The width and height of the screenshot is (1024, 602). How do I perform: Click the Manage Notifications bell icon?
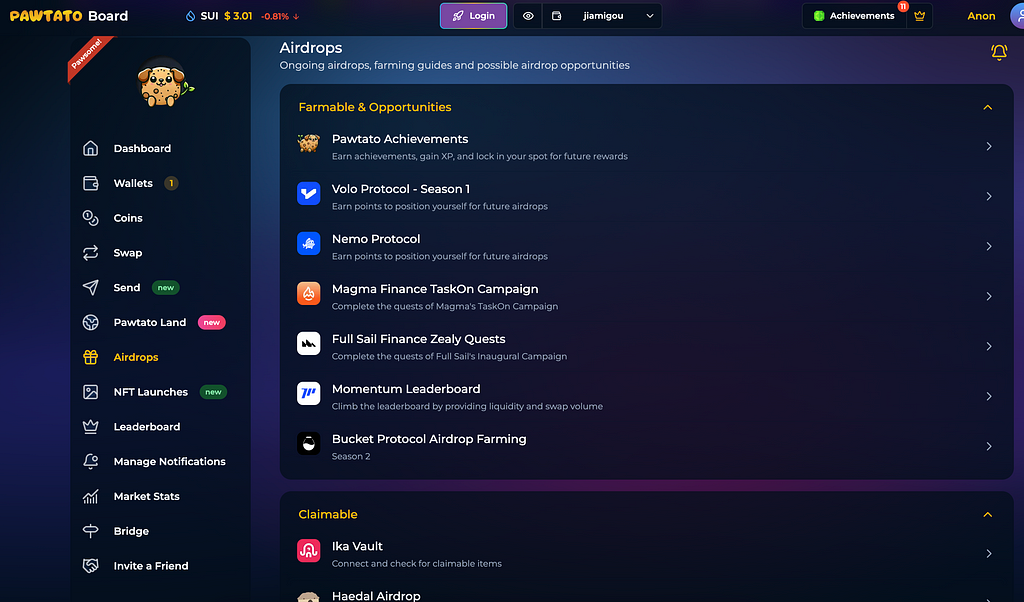click(x=91, y=462)
